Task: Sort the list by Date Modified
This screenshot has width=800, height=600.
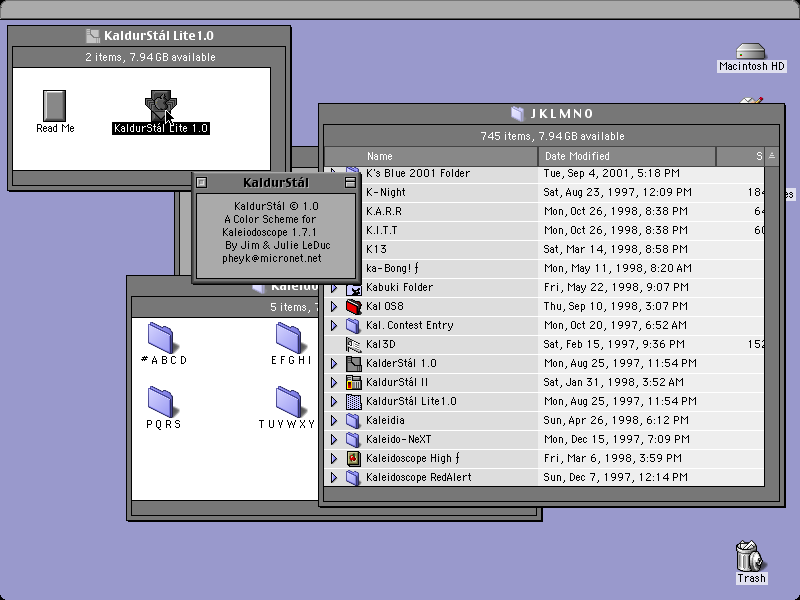Action: 627,156
